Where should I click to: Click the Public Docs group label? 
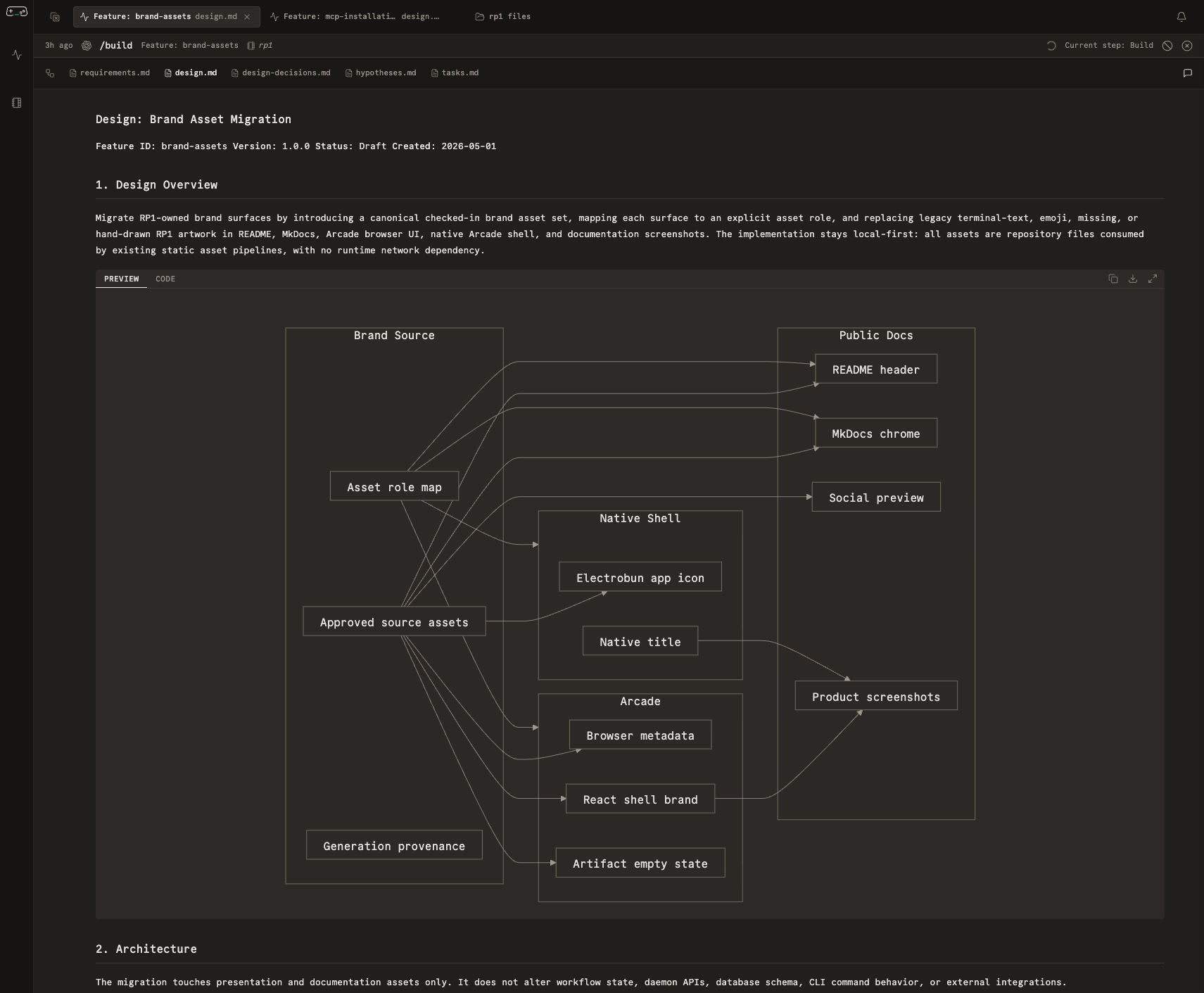click(x=876, y=336)
